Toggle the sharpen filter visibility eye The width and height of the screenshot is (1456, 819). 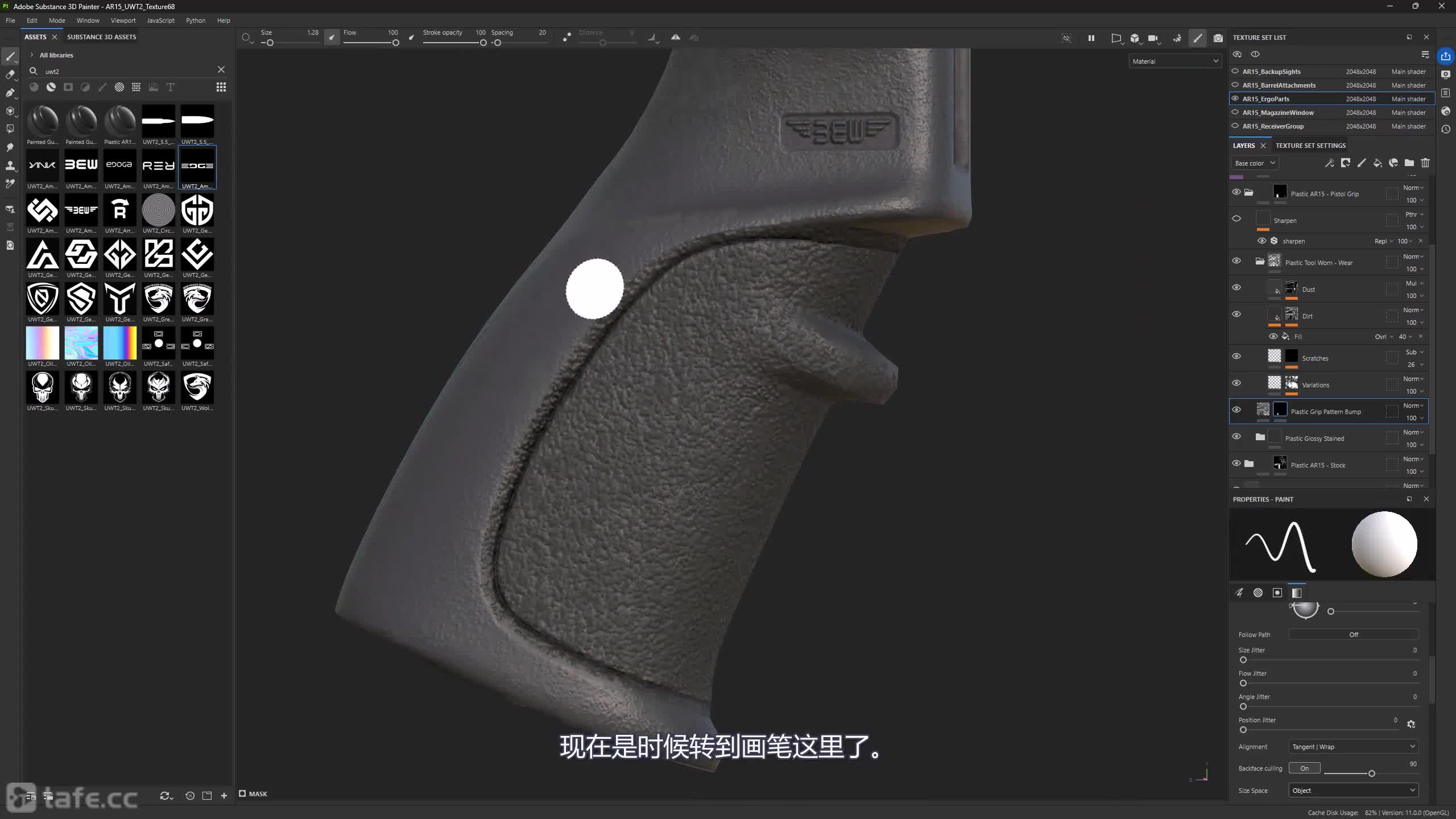[1262, 241]
